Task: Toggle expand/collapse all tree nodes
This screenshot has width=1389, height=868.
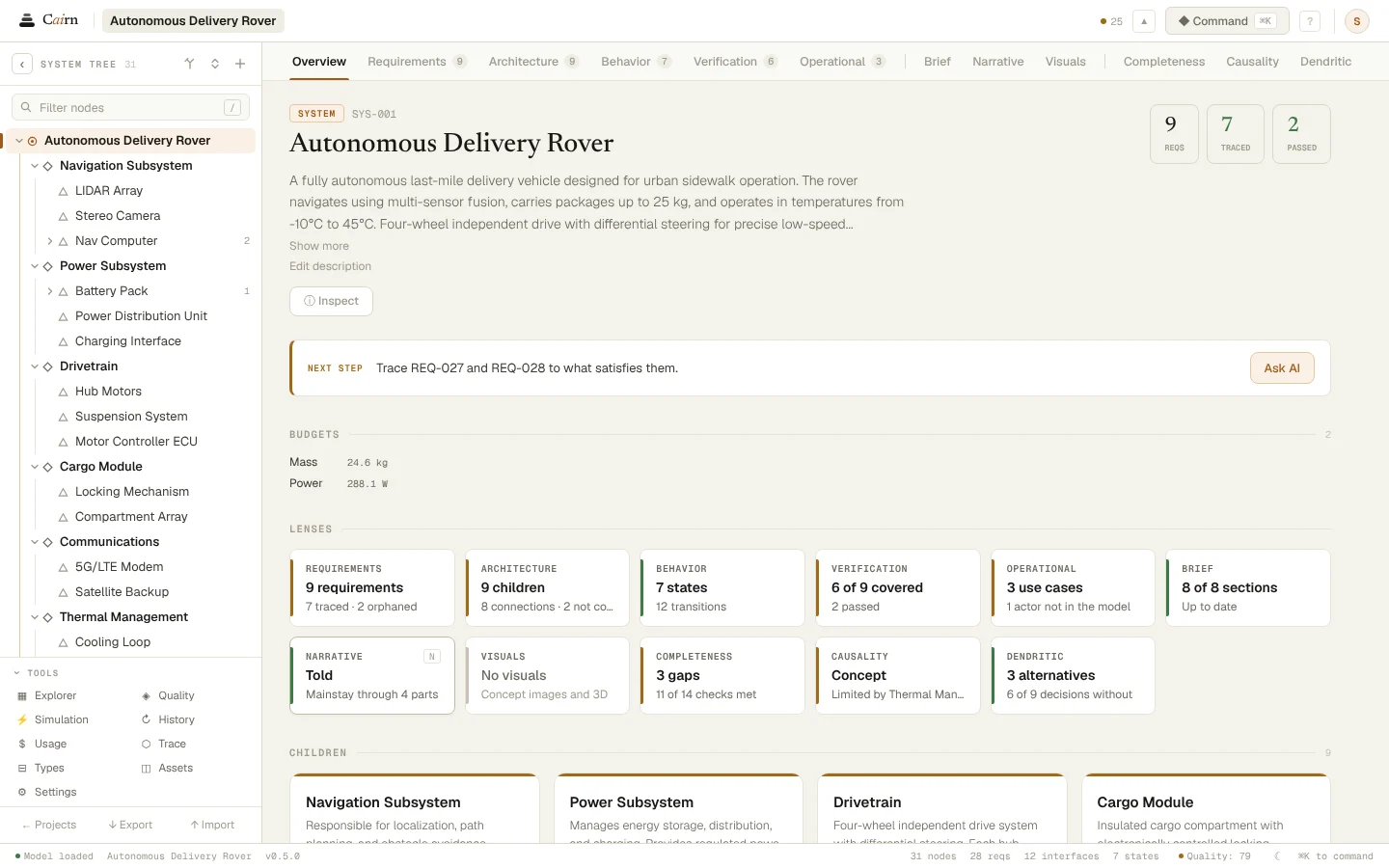Action: click(x=215, y=64)
